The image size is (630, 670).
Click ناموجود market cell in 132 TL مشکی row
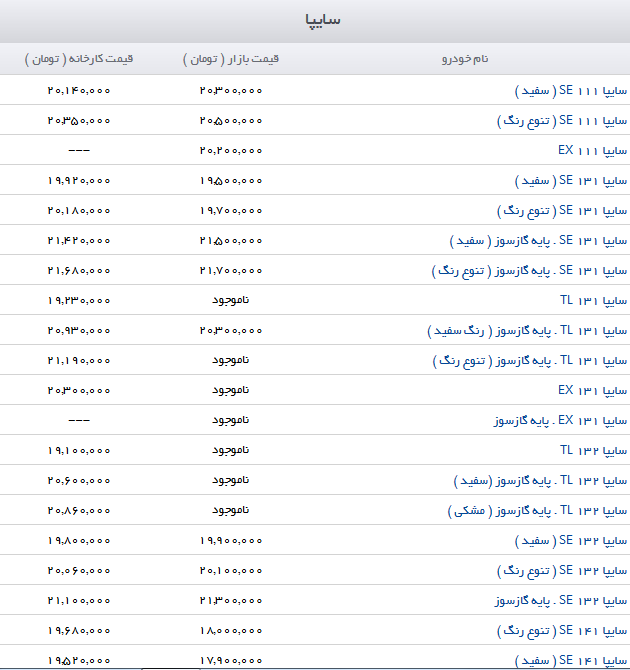231,511
